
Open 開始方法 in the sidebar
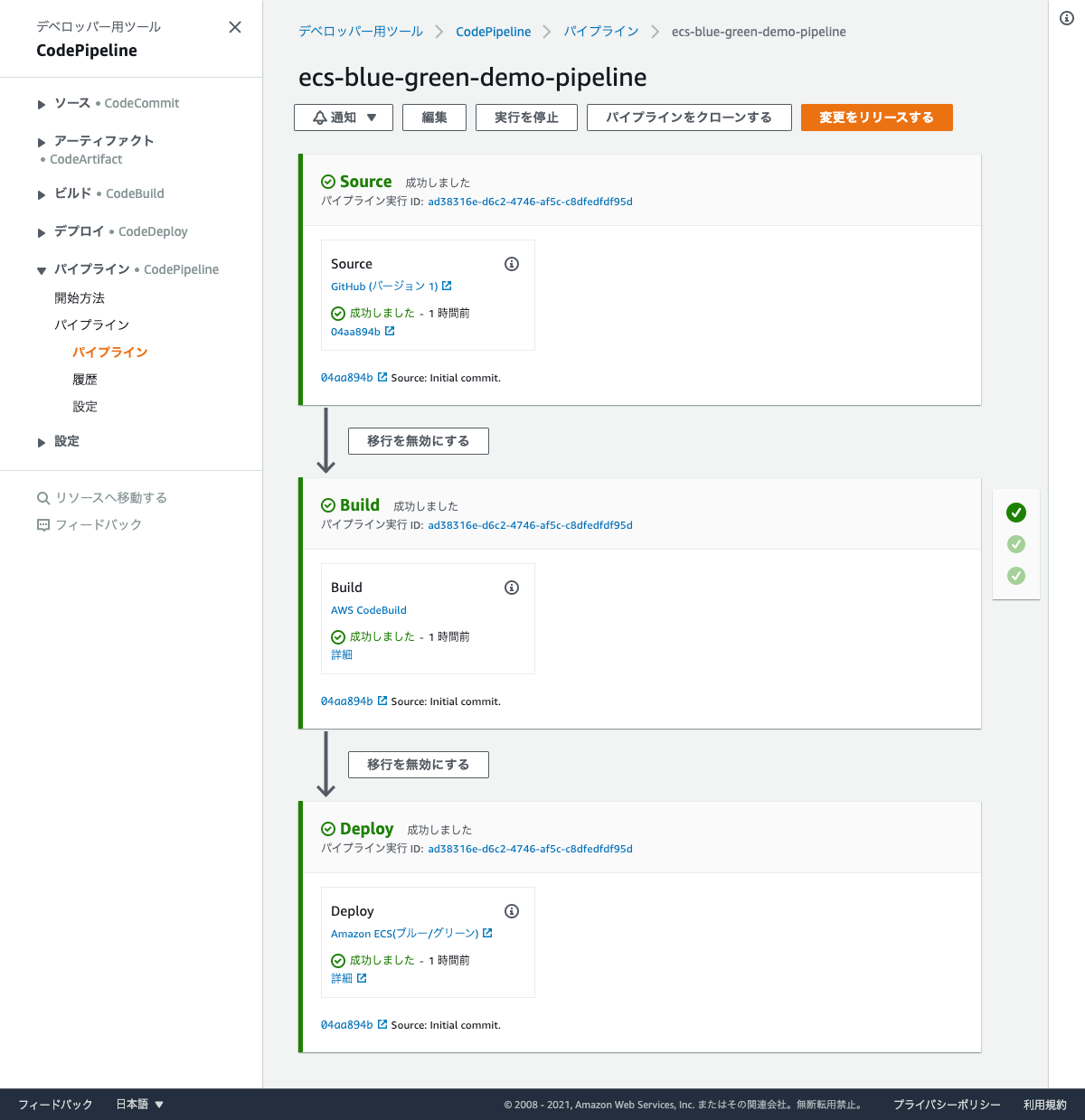pos(80,297)
